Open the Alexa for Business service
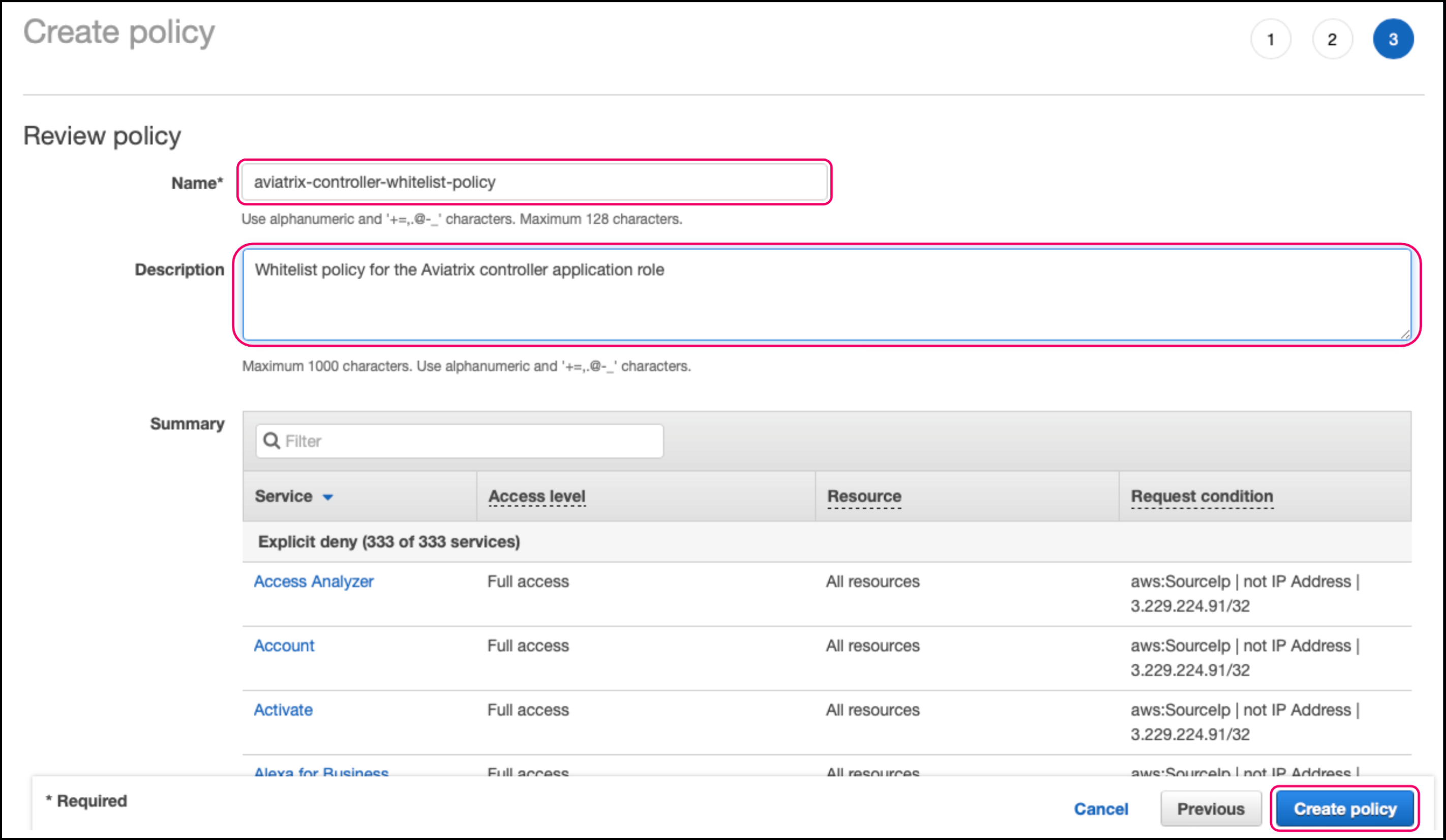 [321, 772]
